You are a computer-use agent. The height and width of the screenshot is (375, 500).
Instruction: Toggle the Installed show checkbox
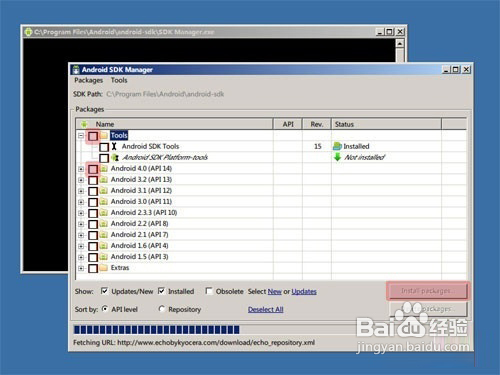click(x=161, y=291)
